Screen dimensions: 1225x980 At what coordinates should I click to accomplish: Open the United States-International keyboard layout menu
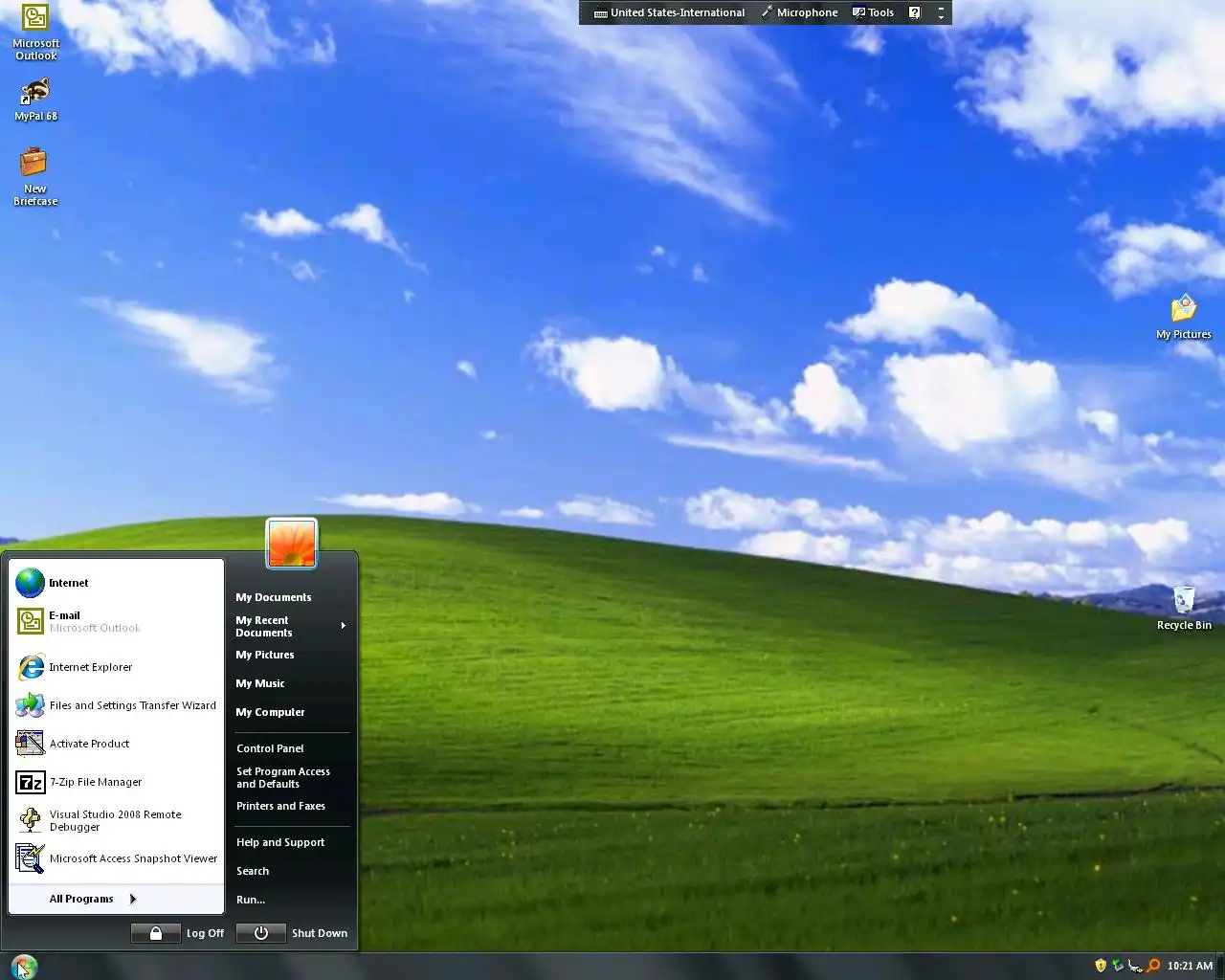coord(669,12)
